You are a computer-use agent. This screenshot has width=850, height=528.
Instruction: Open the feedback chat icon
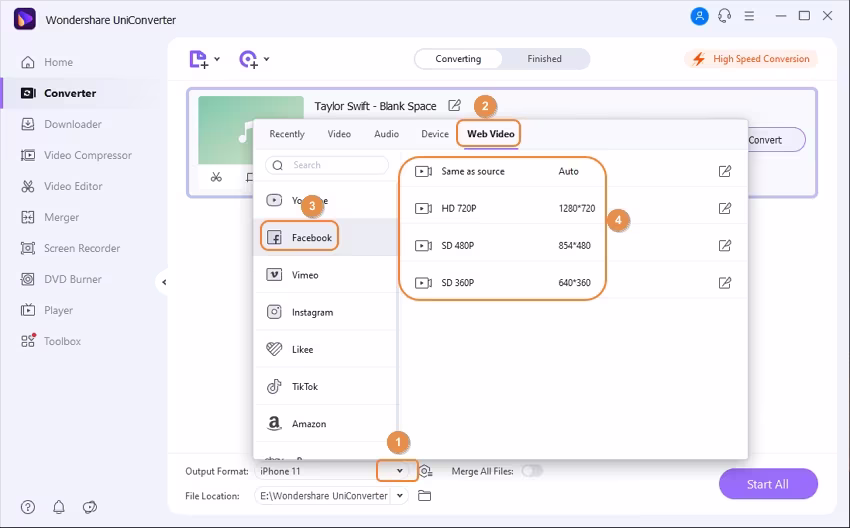(89, 507)
